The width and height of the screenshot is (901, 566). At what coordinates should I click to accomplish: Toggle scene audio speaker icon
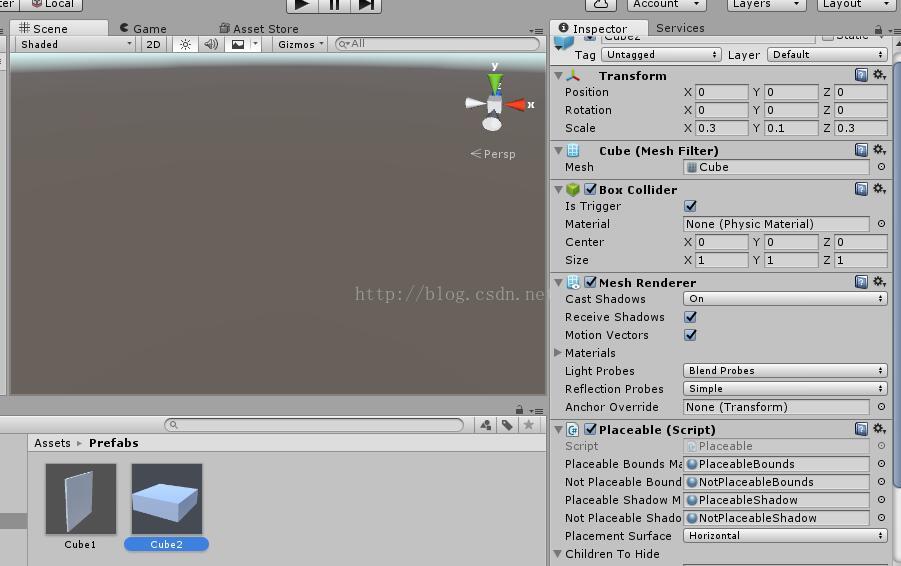(211, 44)
